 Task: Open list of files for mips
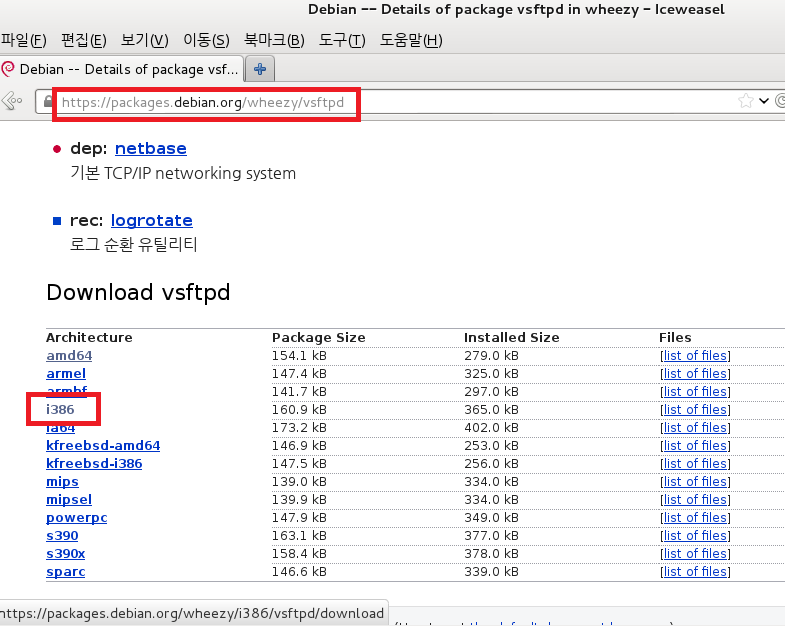tap(695, 482)
